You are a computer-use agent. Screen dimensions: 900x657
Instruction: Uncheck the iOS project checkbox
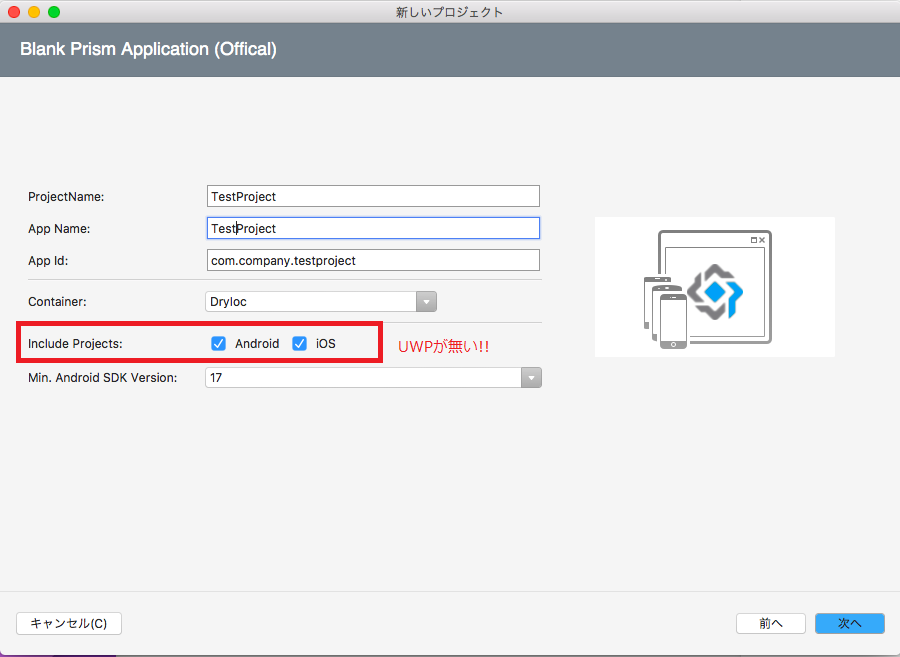pos(300,344)
